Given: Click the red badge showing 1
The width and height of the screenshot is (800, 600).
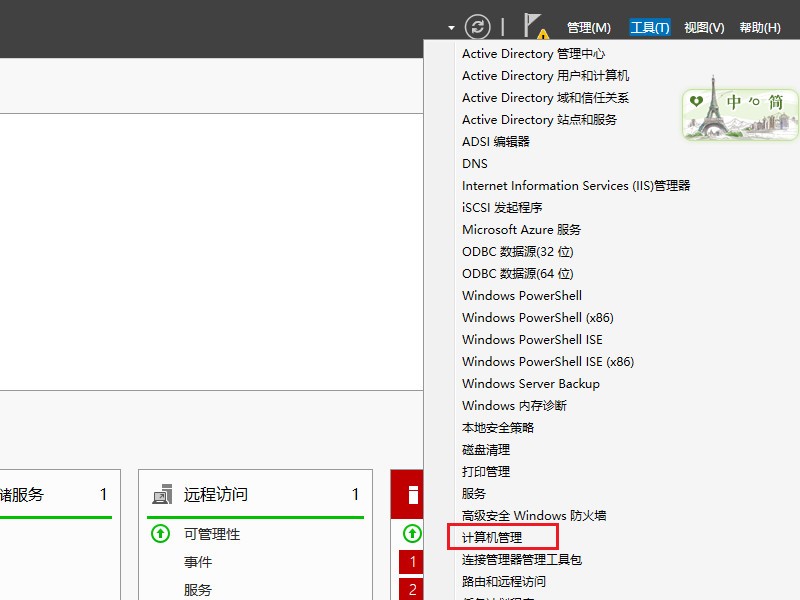Looking at the screenshot, I should click(411, 562).
